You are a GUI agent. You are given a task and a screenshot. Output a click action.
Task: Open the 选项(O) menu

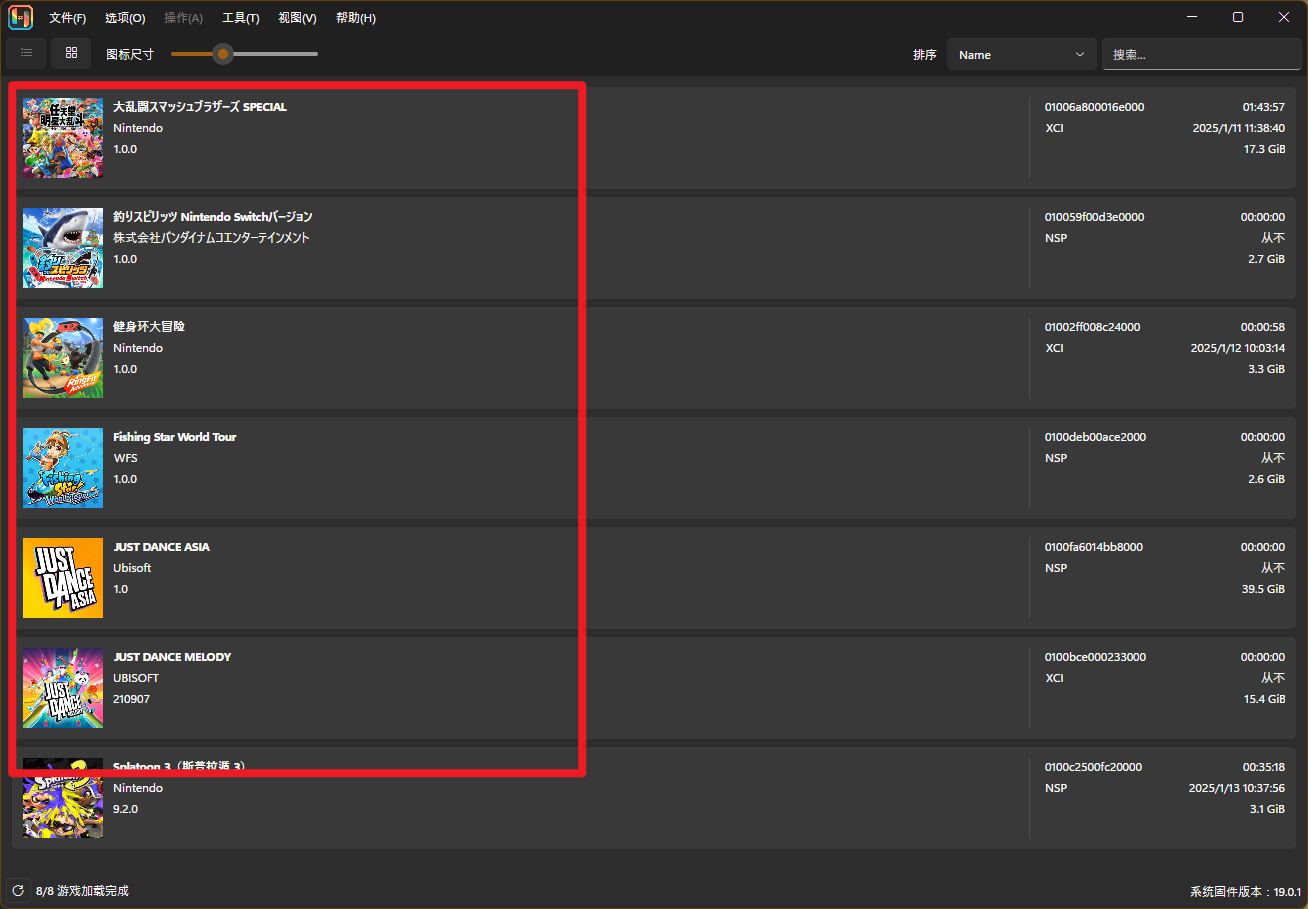(x=125, y=18)
